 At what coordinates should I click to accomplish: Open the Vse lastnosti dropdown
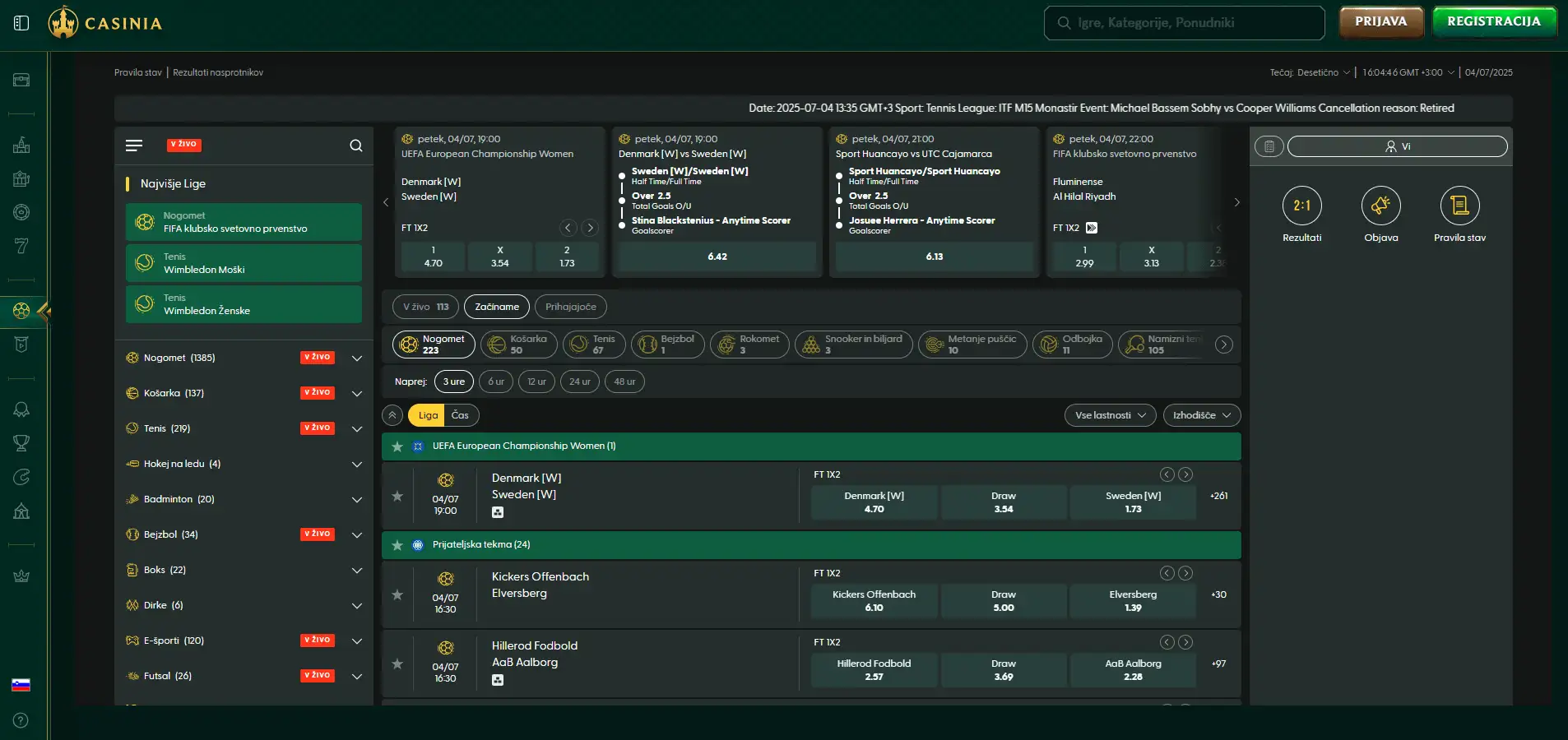pyautogui.click(x=1110, y=415)
